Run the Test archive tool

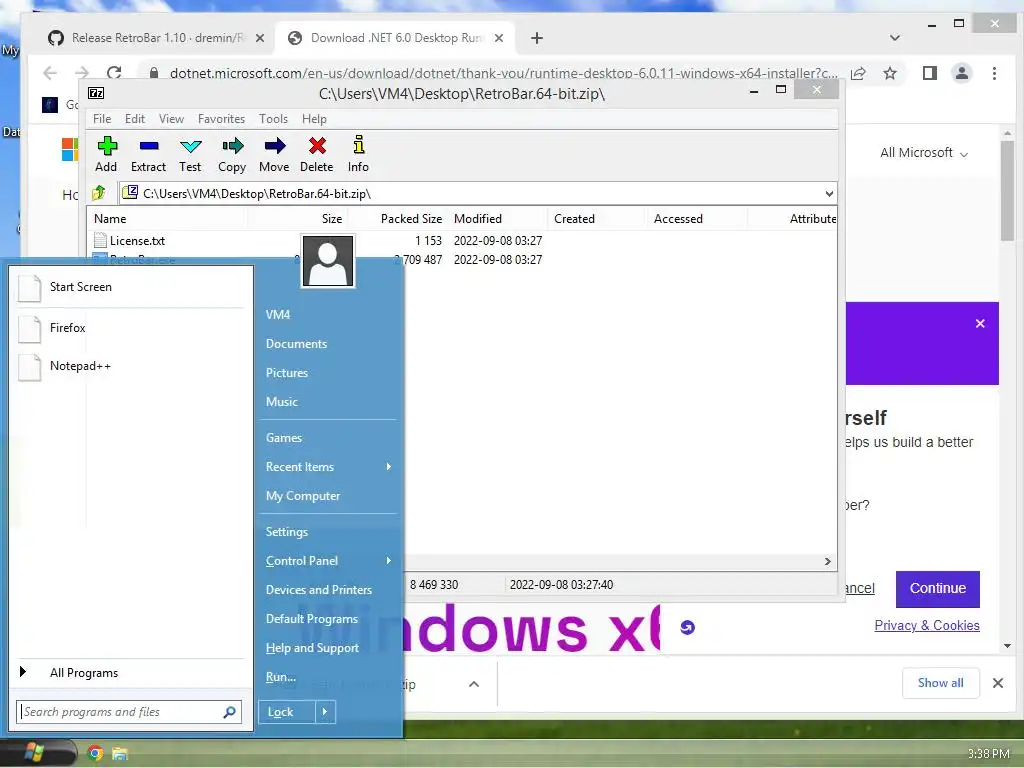point(191,146)
